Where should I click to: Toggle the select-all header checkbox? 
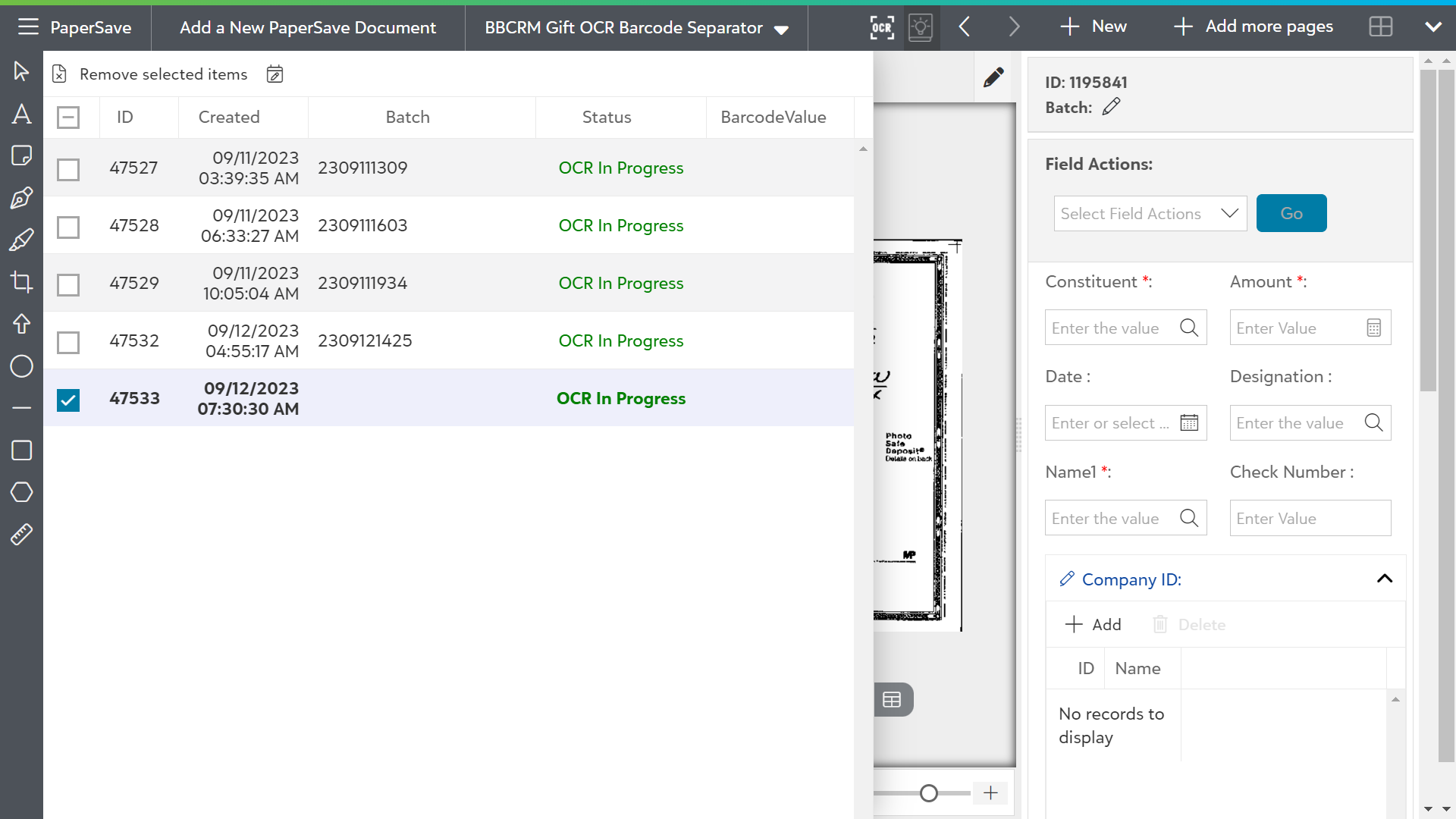pyautogui.click(x=68, y=118)
